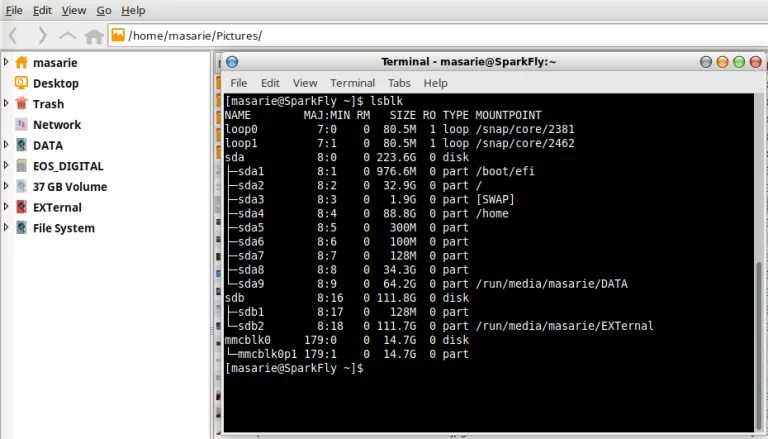Expand the DATA volume tree node
The height and width of the screenshot is (439, 768).
tap(6, 145)
